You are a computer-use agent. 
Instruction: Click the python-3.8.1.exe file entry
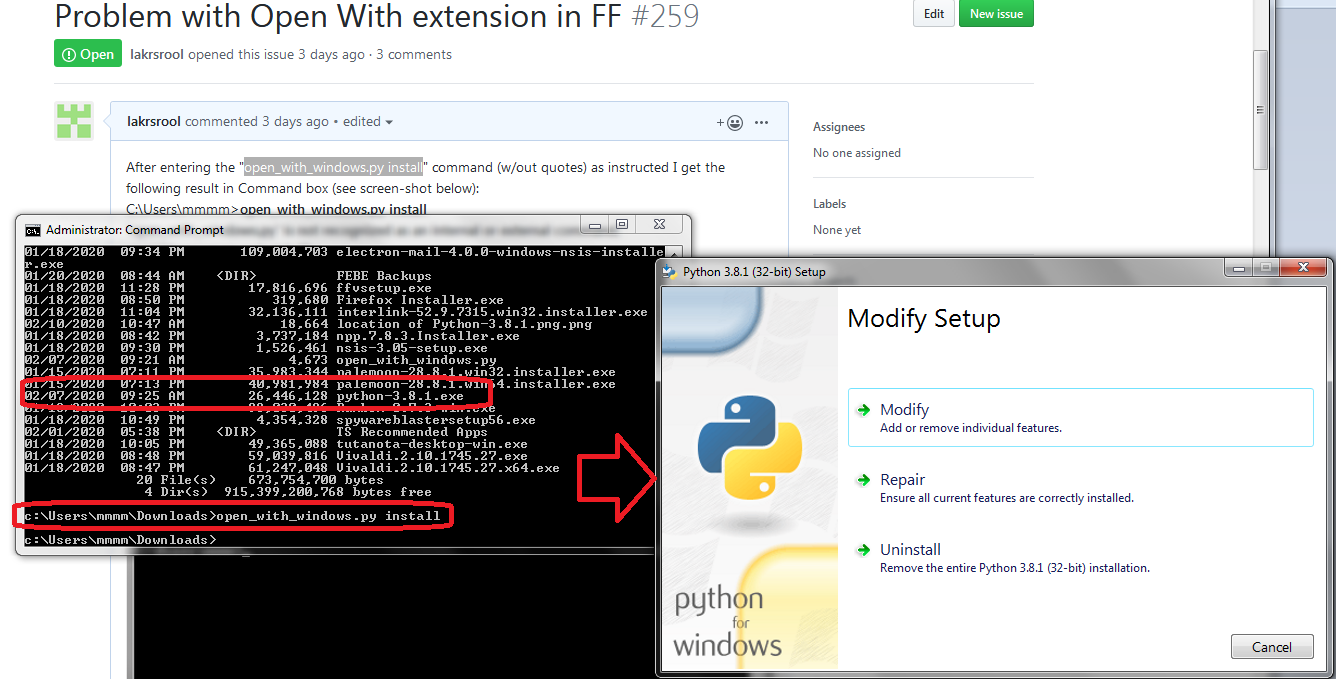click(400, 396)
